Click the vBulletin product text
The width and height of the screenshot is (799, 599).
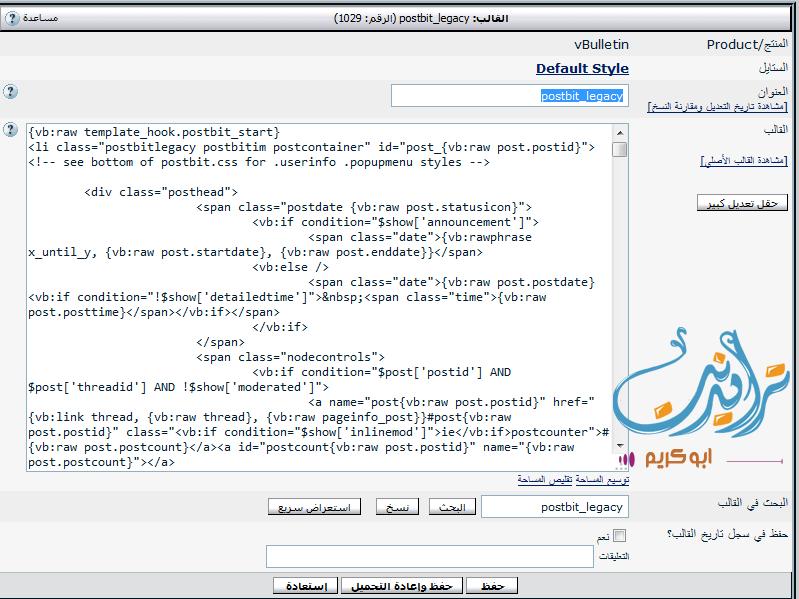point(601,45)
